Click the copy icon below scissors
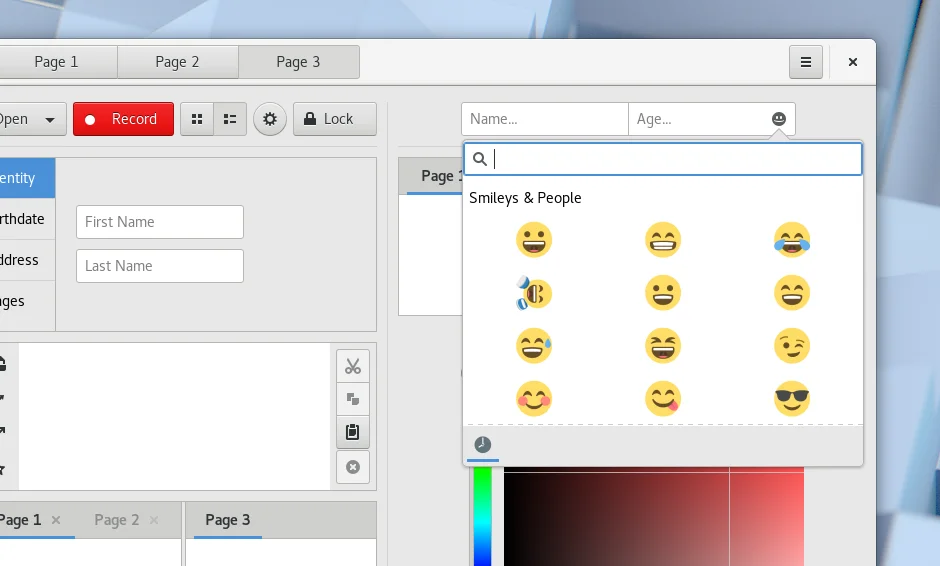This screenshot has width=940, height=566. click(352, 399)
